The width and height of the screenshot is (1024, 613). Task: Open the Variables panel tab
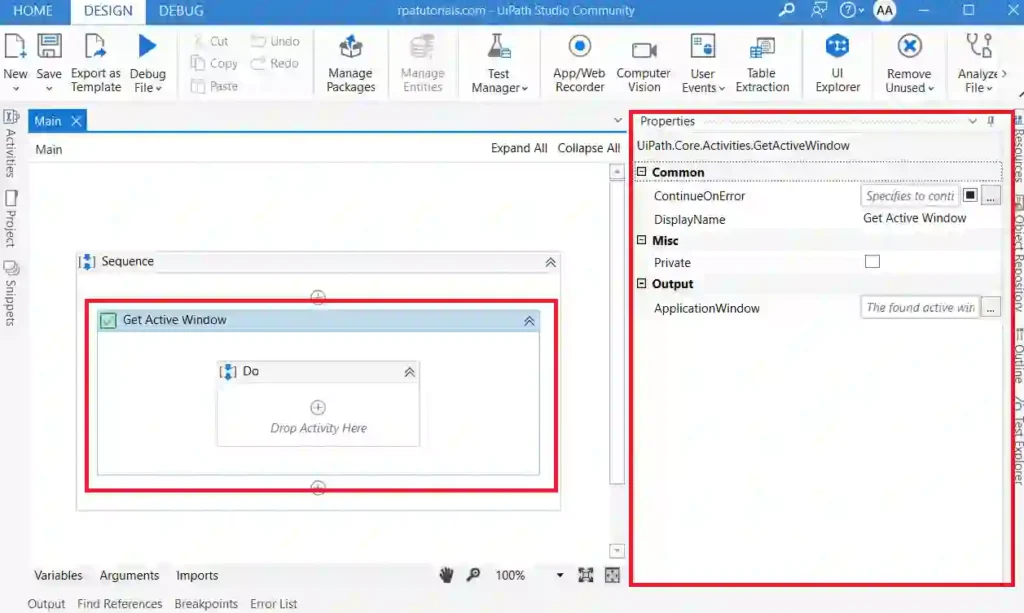click(x=58, y=575)
